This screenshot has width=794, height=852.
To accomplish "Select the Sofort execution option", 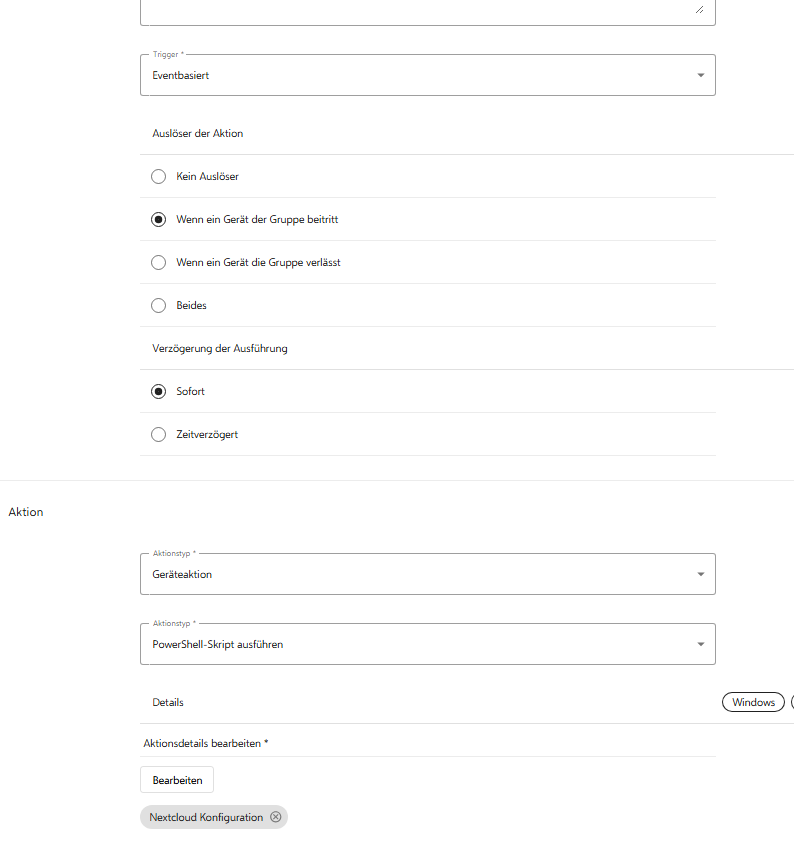I will tap(158, 391).
